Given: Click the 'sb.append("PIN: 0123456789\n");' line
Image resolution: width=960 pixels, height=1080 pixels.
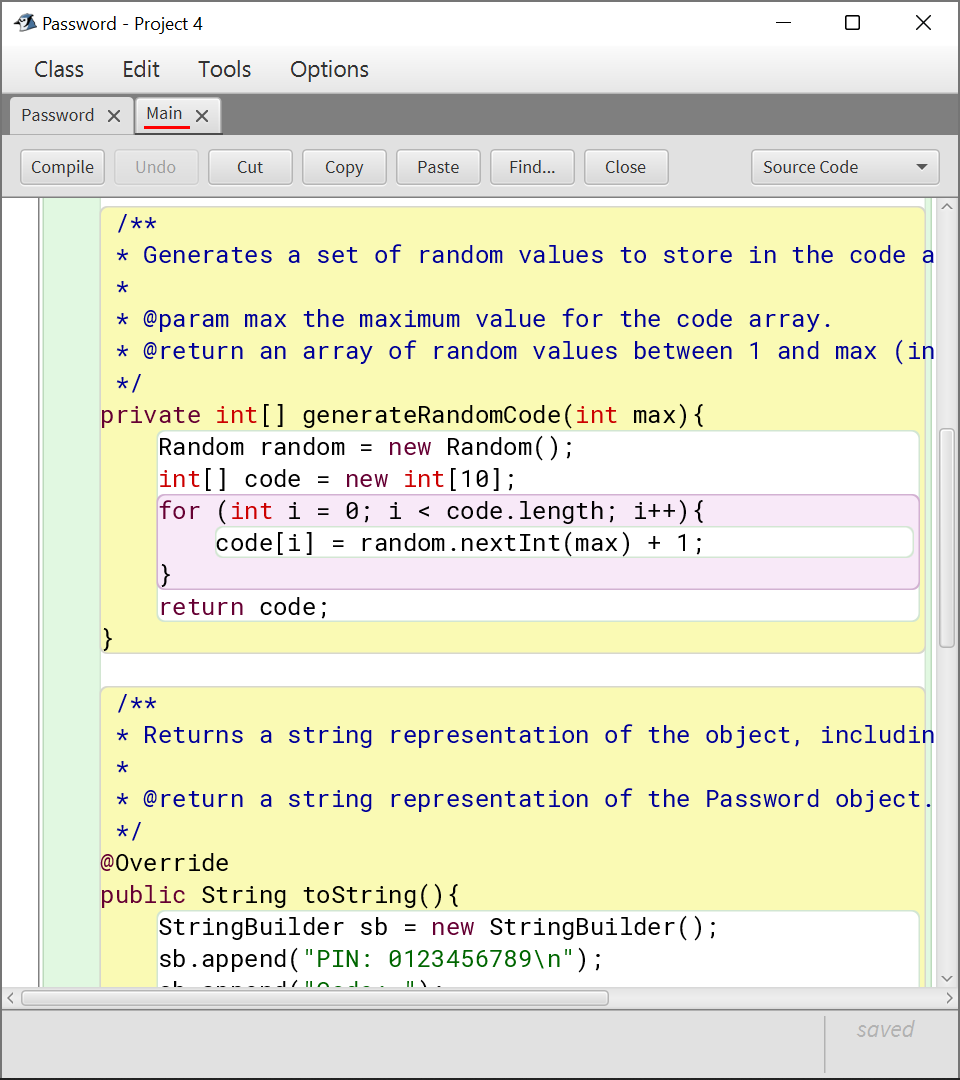Looking at the screenshot, I should coord(381,959).
